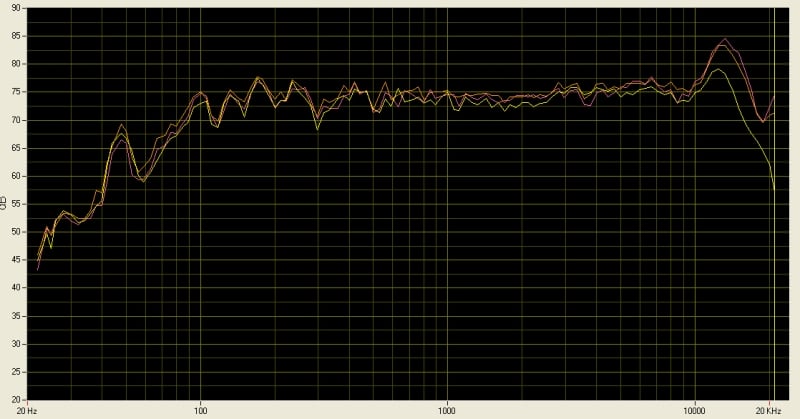This screenshot has width=800, height=419.
Task: Click the "100" frequency axis label
Action: pyautogui.click(x=201, y=410)
